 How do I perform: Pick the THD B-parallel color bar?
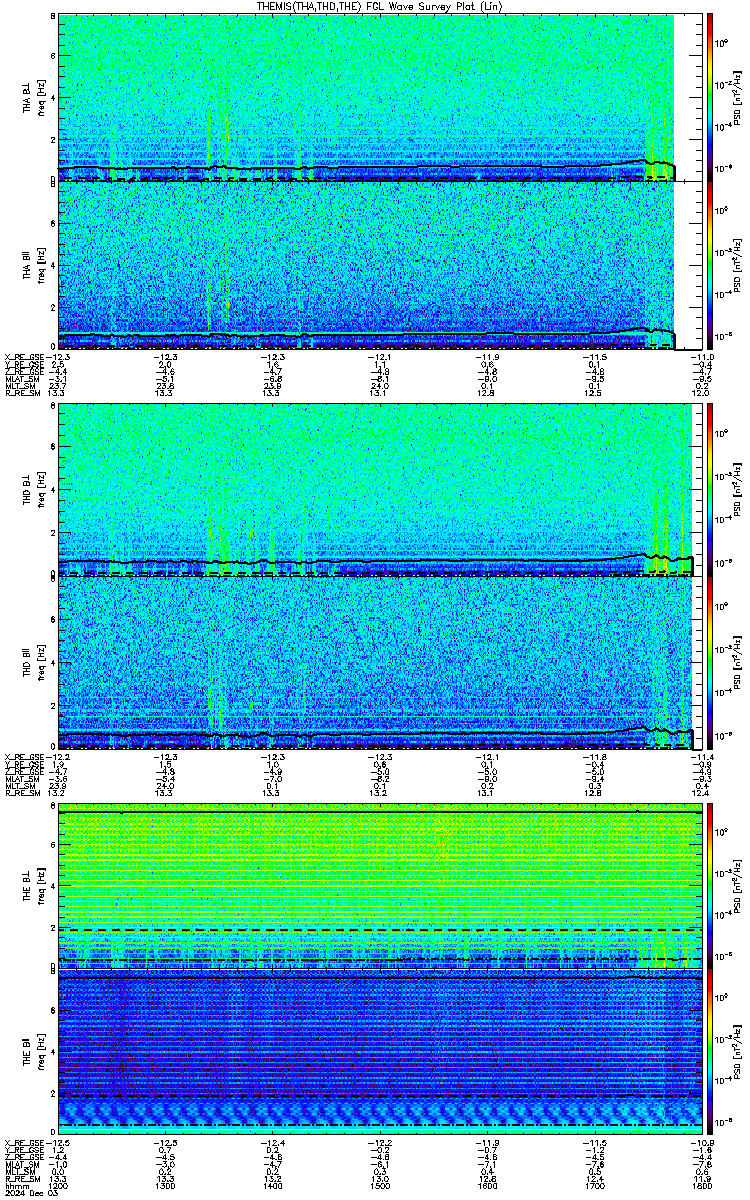[710, 661]
